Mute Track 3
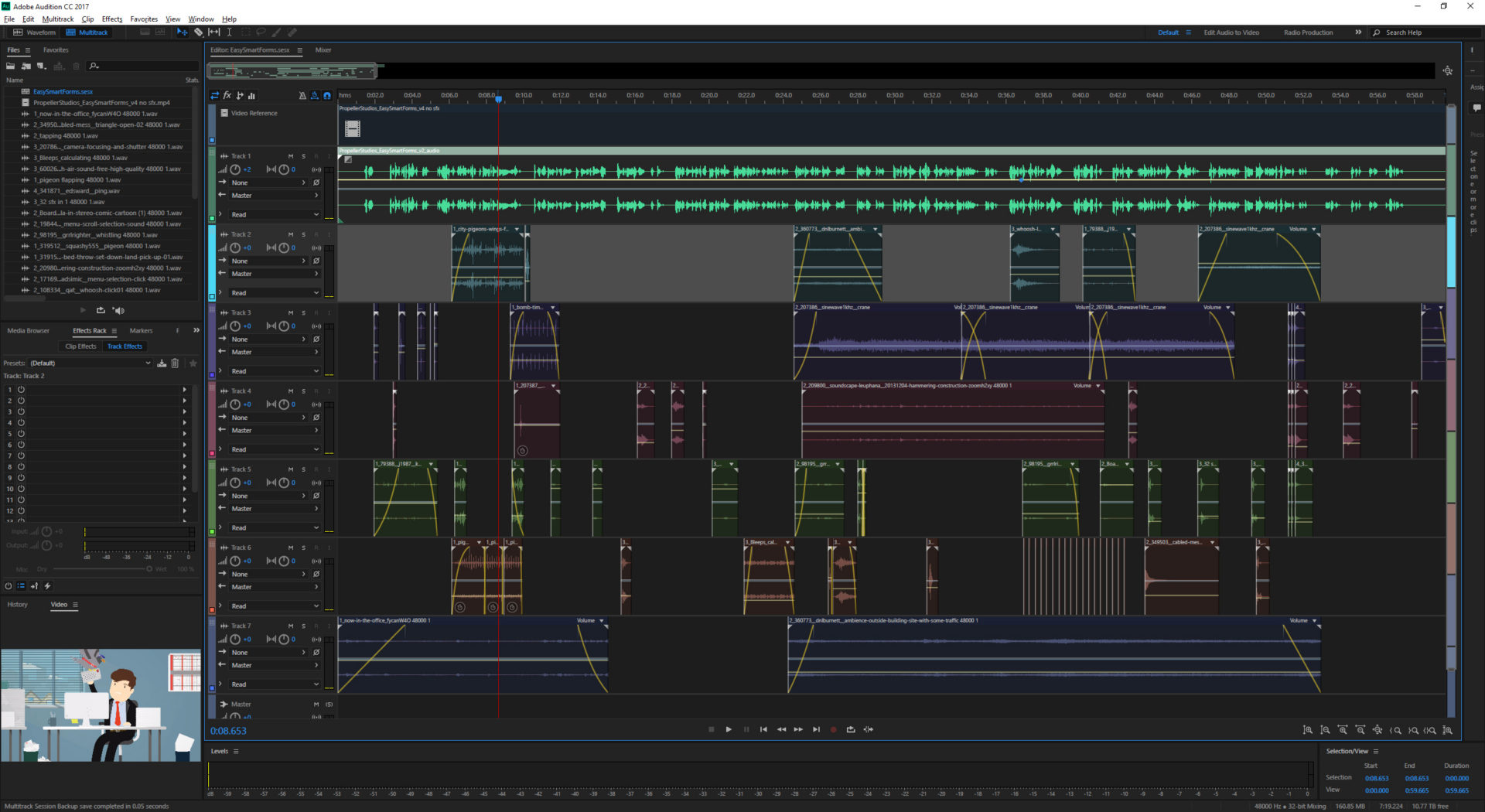This screenshot has width=1485, height=812. tap(291, 312)
